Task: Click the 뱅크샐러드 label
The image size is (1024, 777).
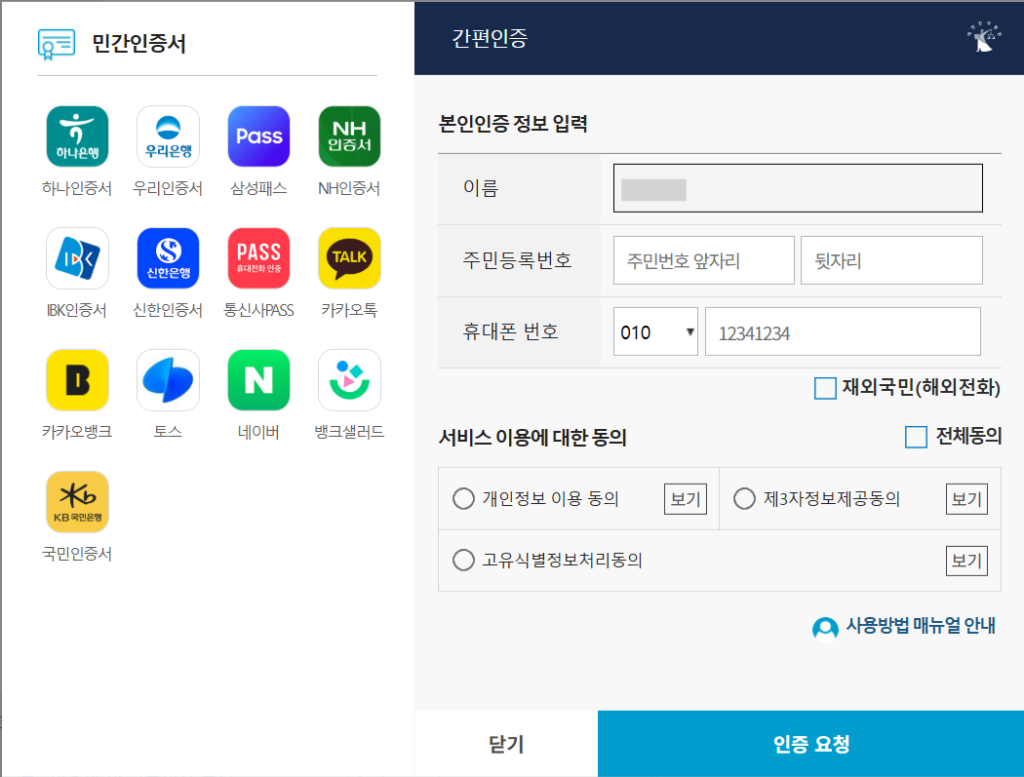Action: coord(349,432)
